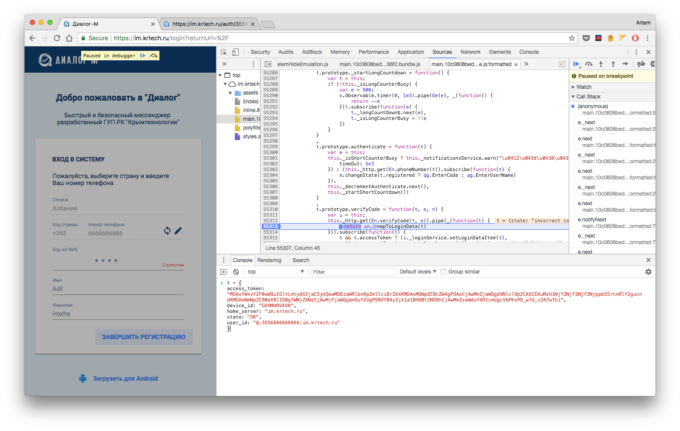Open the Search drawer tab

point(301,260)
